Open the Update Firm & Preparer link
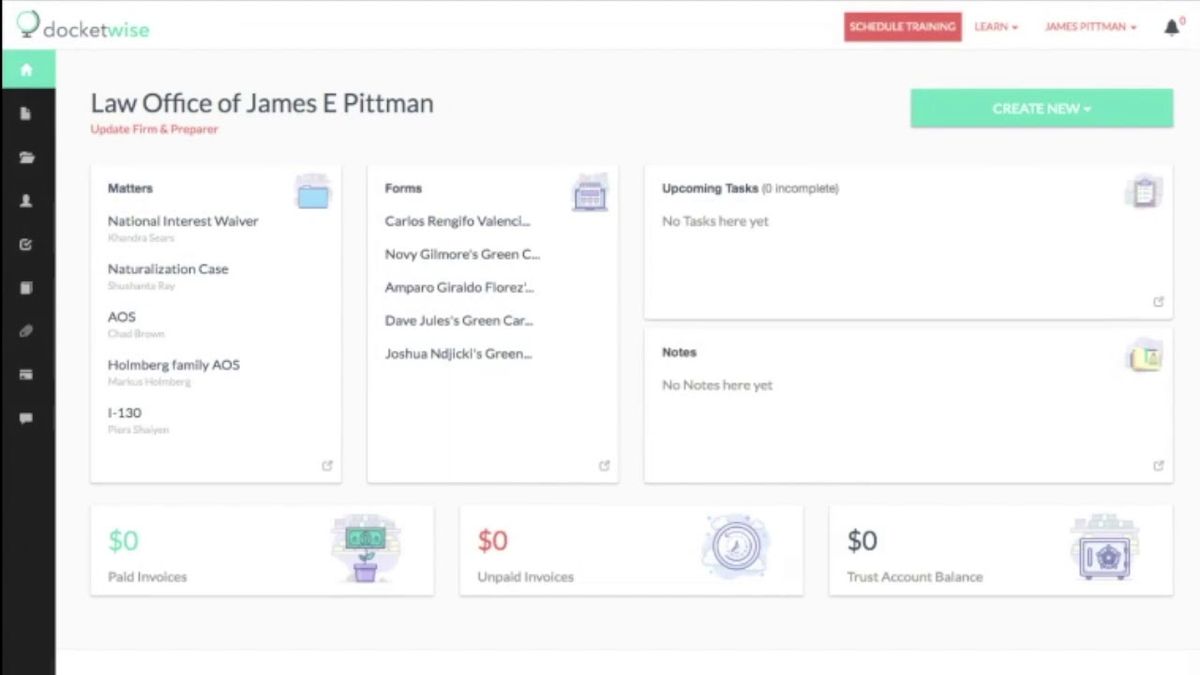The width and height of the screenshot is (1200, 675). (x=154, y=130)
